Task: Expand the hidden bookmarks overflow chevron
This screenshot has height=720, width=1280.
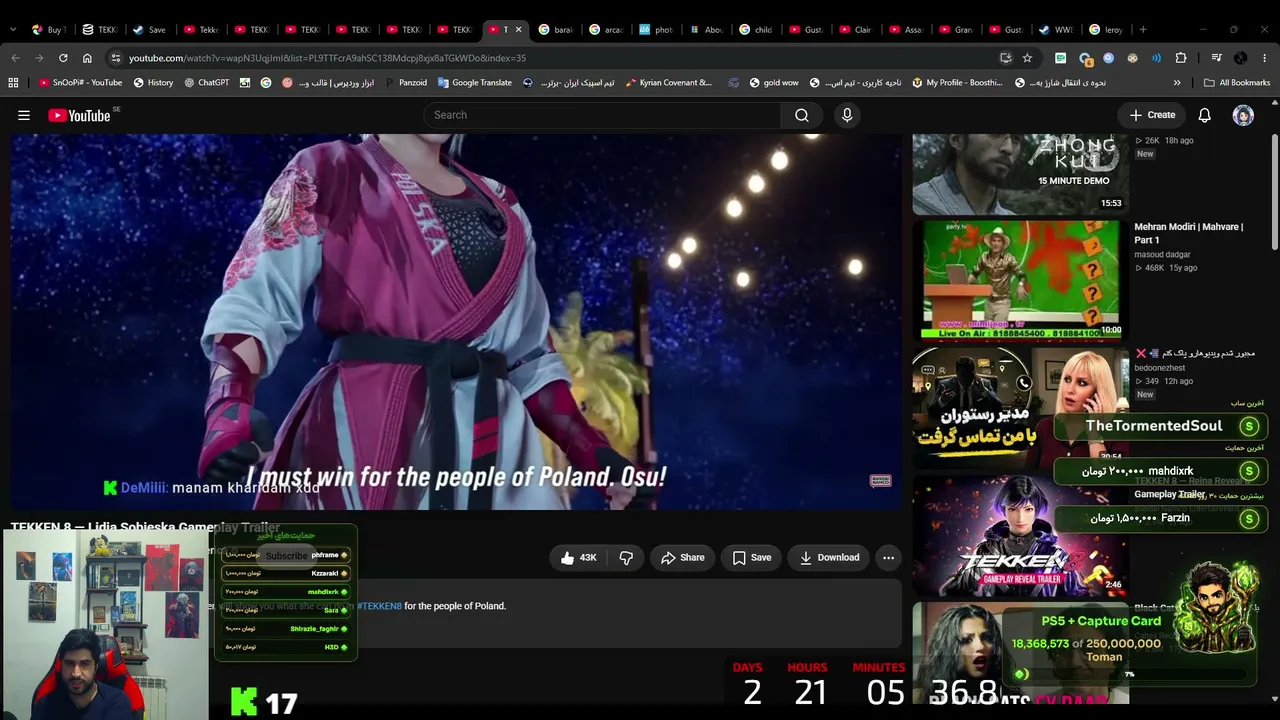Action: tap(1177, 83)
